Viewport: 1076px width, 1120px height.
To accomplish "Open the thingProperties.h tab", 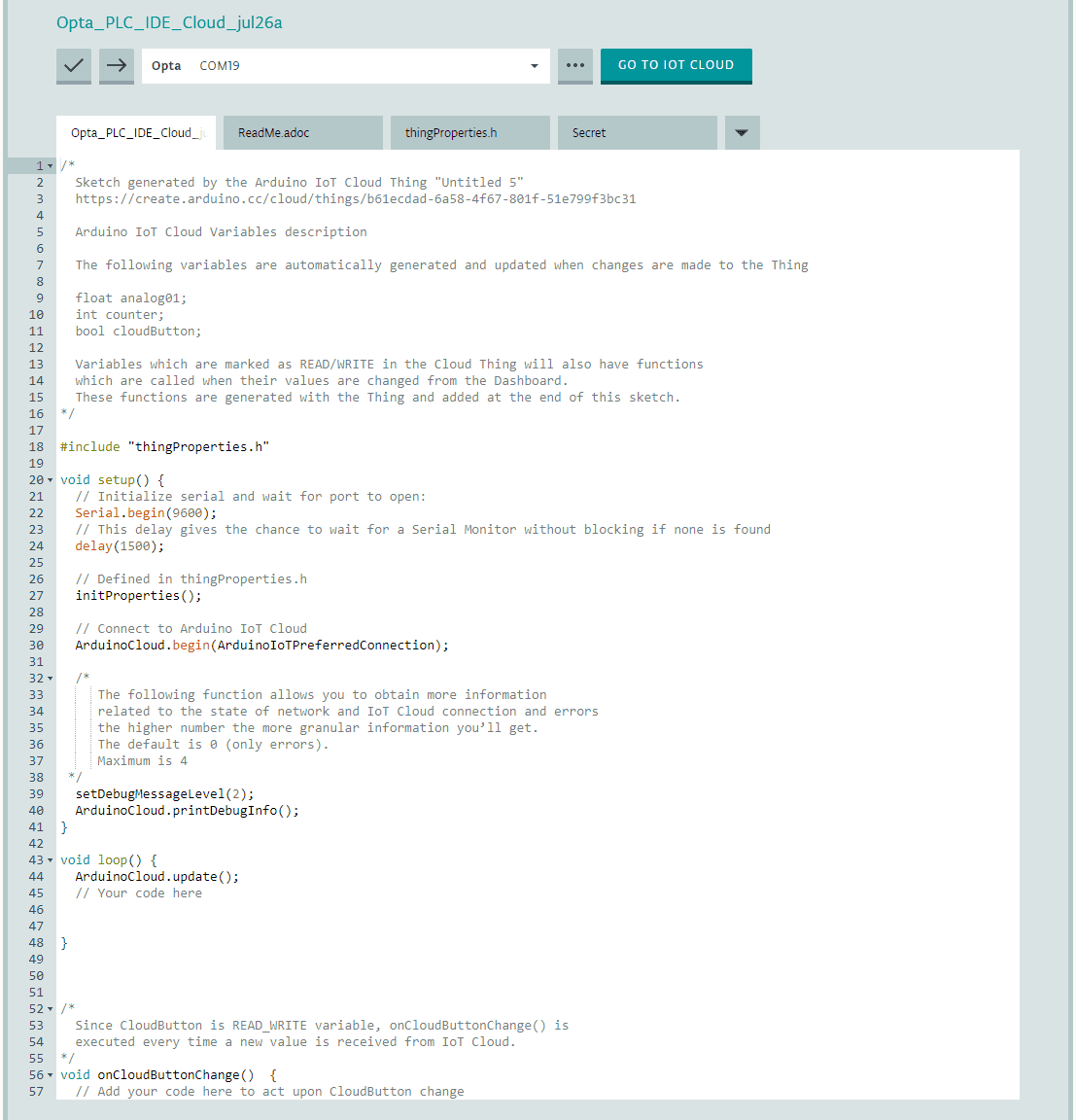I will click(469, 133).
